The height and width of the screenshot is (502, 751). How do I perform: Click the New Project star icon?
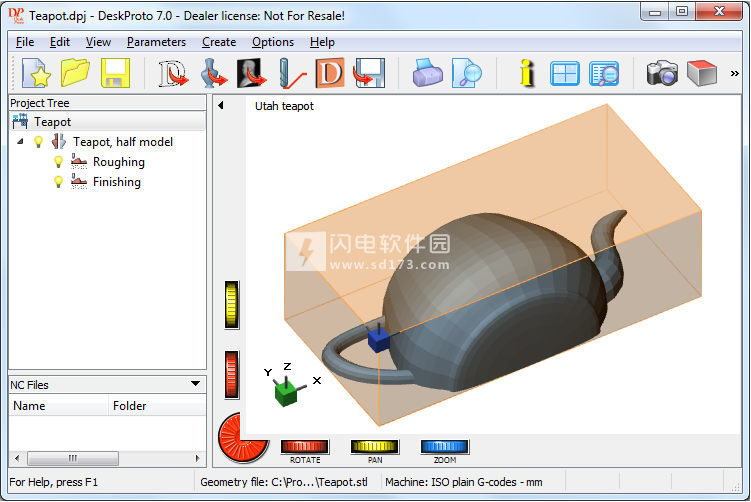point(36,73)
